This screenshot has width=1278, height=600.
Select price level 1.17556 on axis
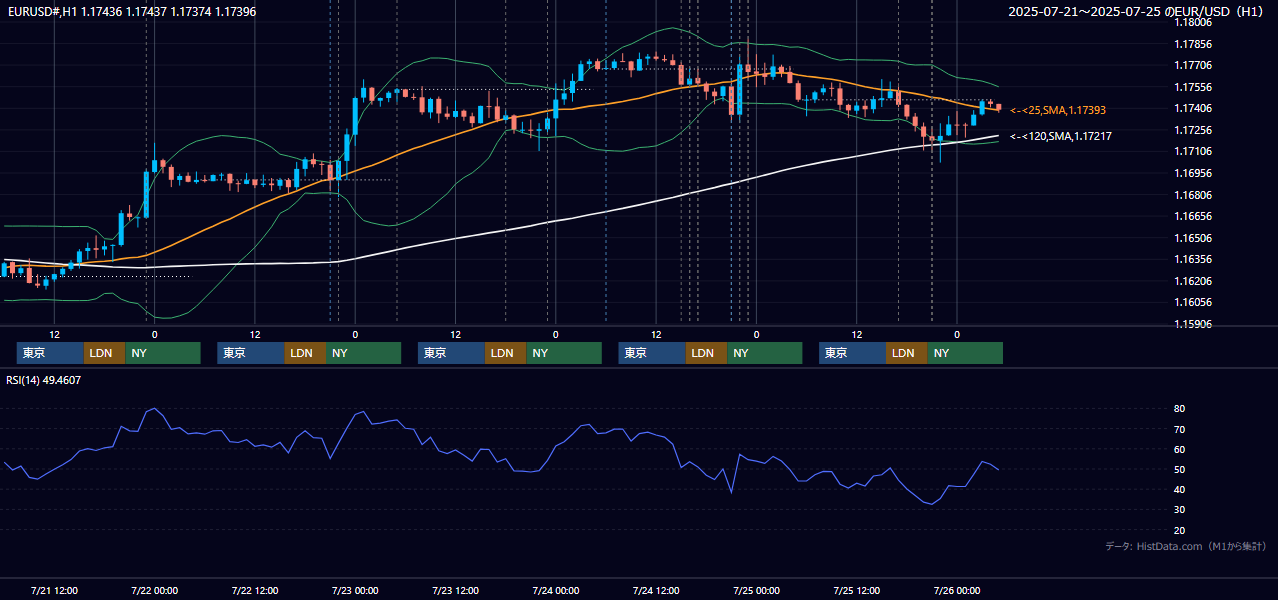(x=1193, y=87)
